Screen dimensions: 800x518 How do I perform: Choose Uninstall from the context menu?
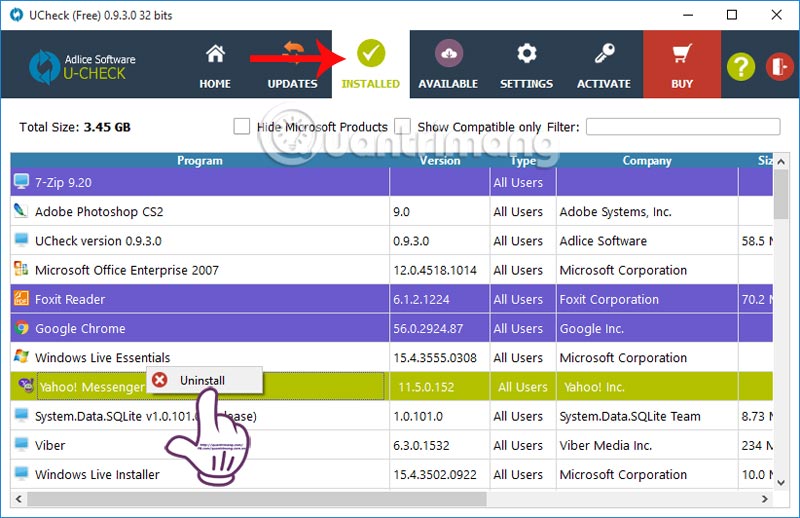point(205,380)
